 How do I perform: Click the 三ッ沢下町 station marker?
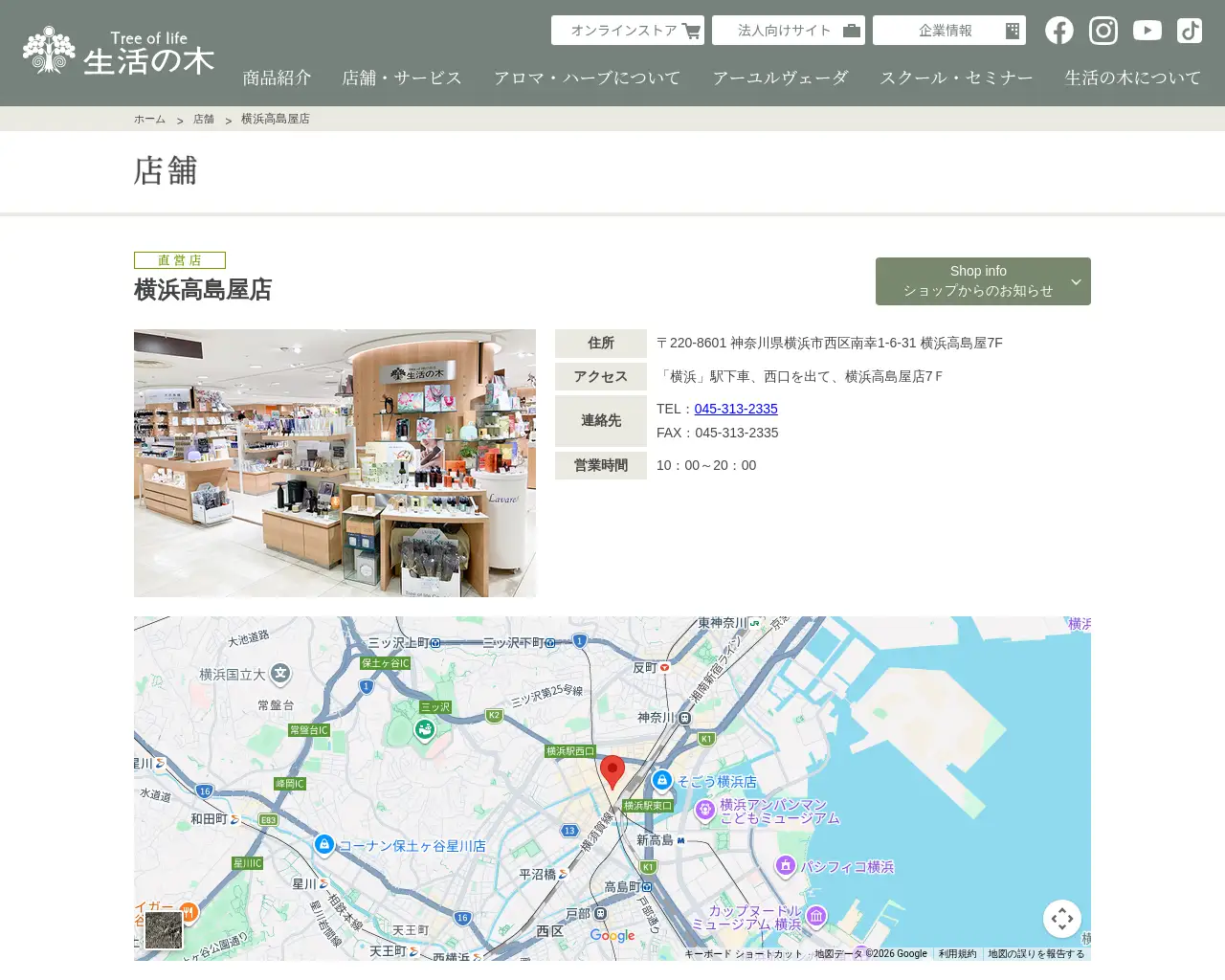550,643
